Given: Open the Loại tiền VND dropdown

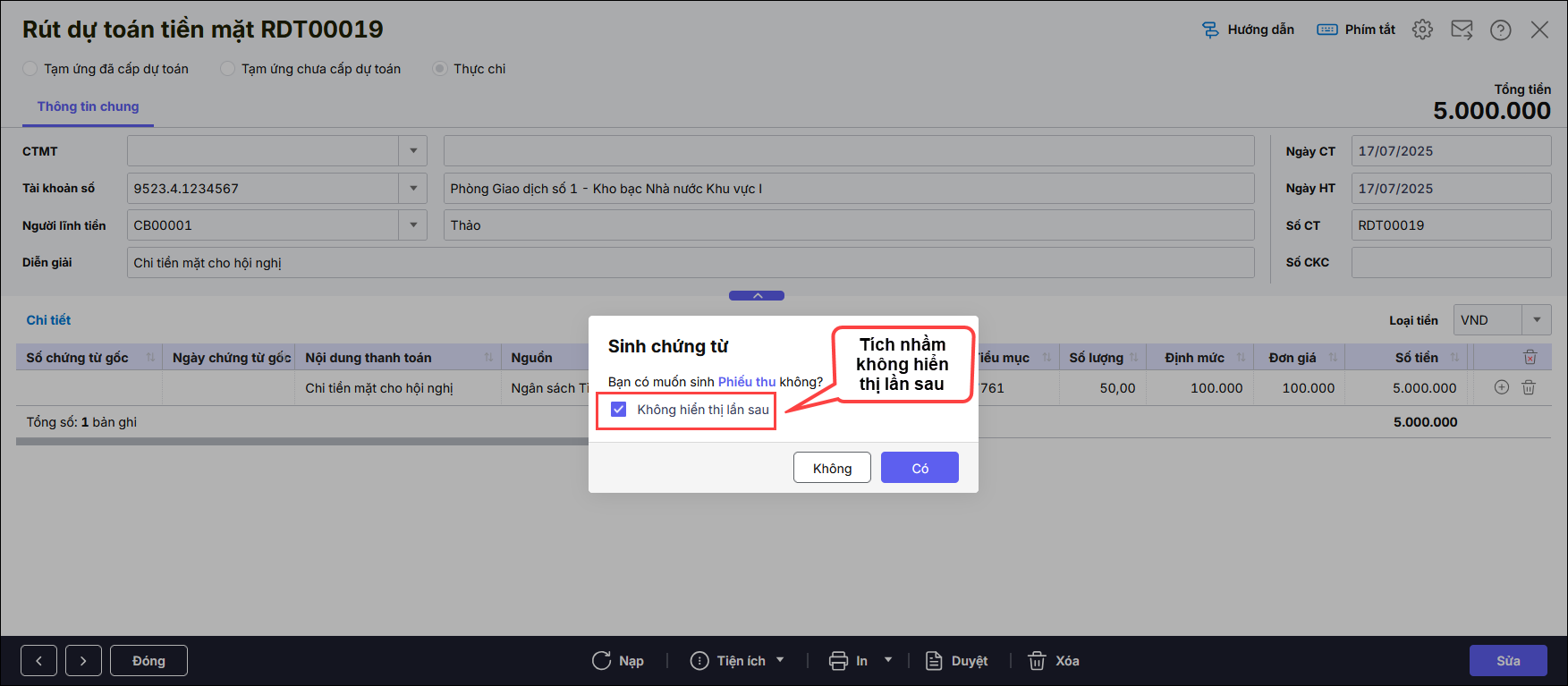Looking at the screenshot, I should (1537, 320).
